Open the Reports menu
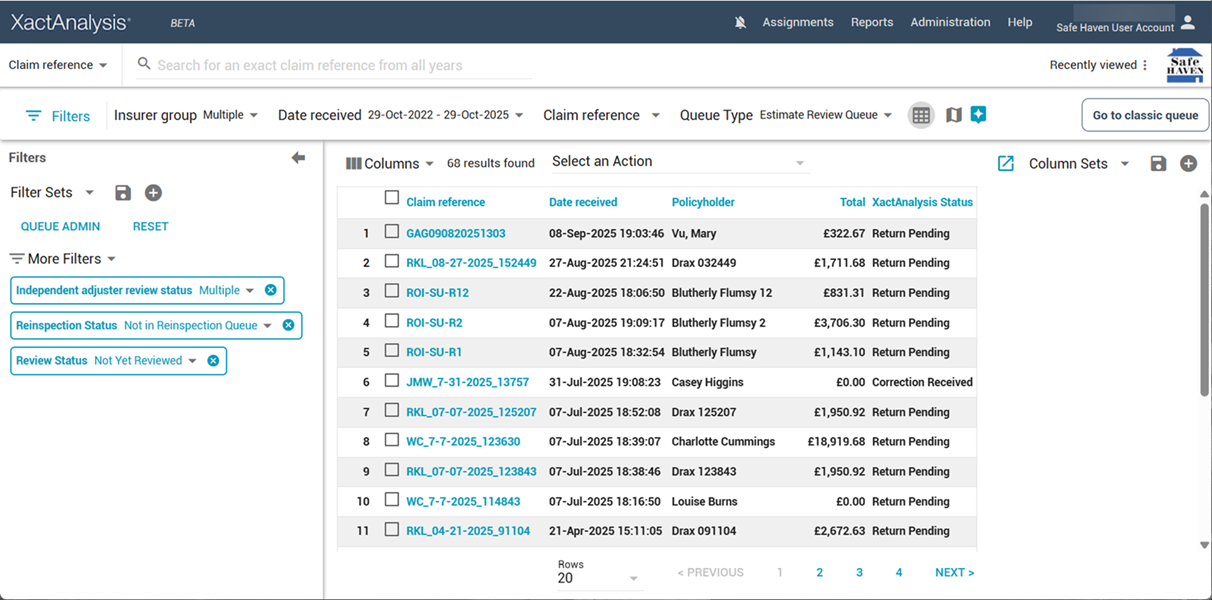1212x600 pixels. 871,22
